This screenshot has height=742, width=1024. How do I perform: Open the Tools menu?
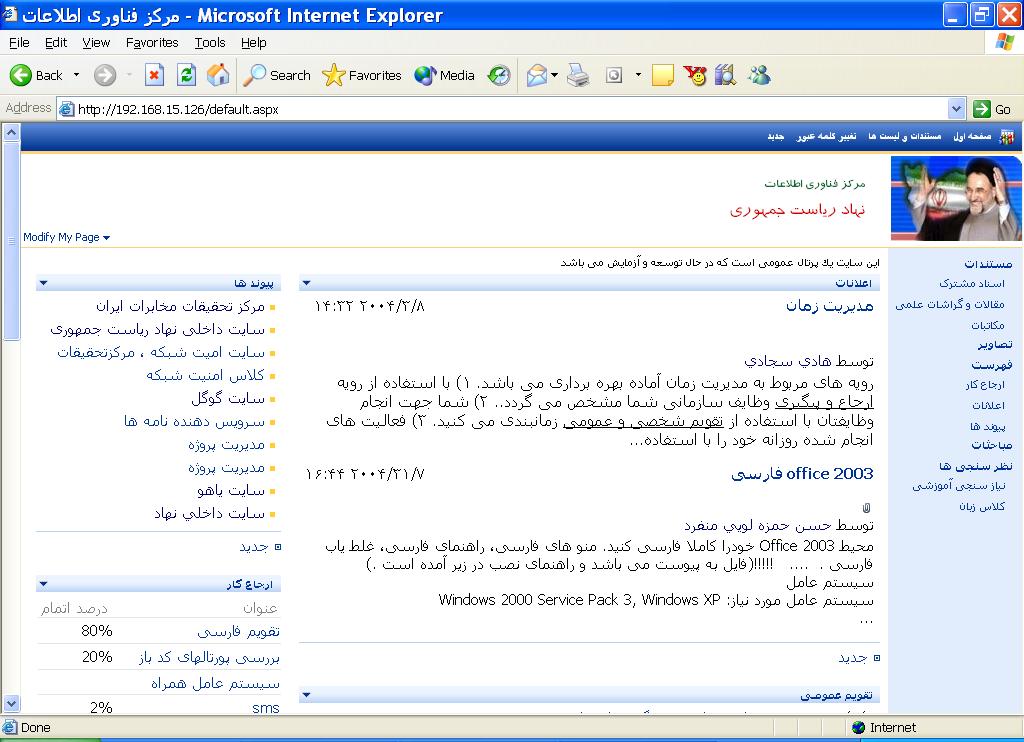(210, 42)
